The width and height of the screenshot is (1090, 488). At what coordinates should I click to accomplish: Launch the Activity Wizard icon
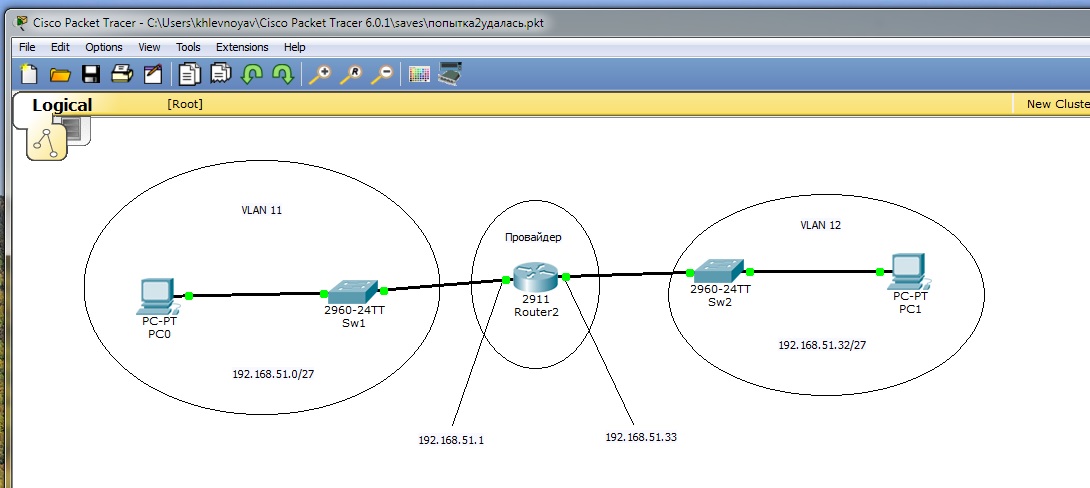pyautogui.click(x=152, y=74)
